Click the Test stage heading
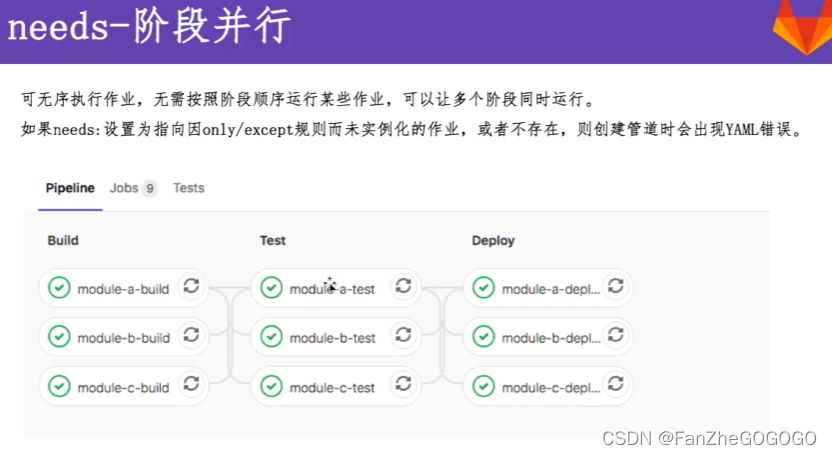The width and height of the screenshot is (832, 455). [x=273, y=241]
